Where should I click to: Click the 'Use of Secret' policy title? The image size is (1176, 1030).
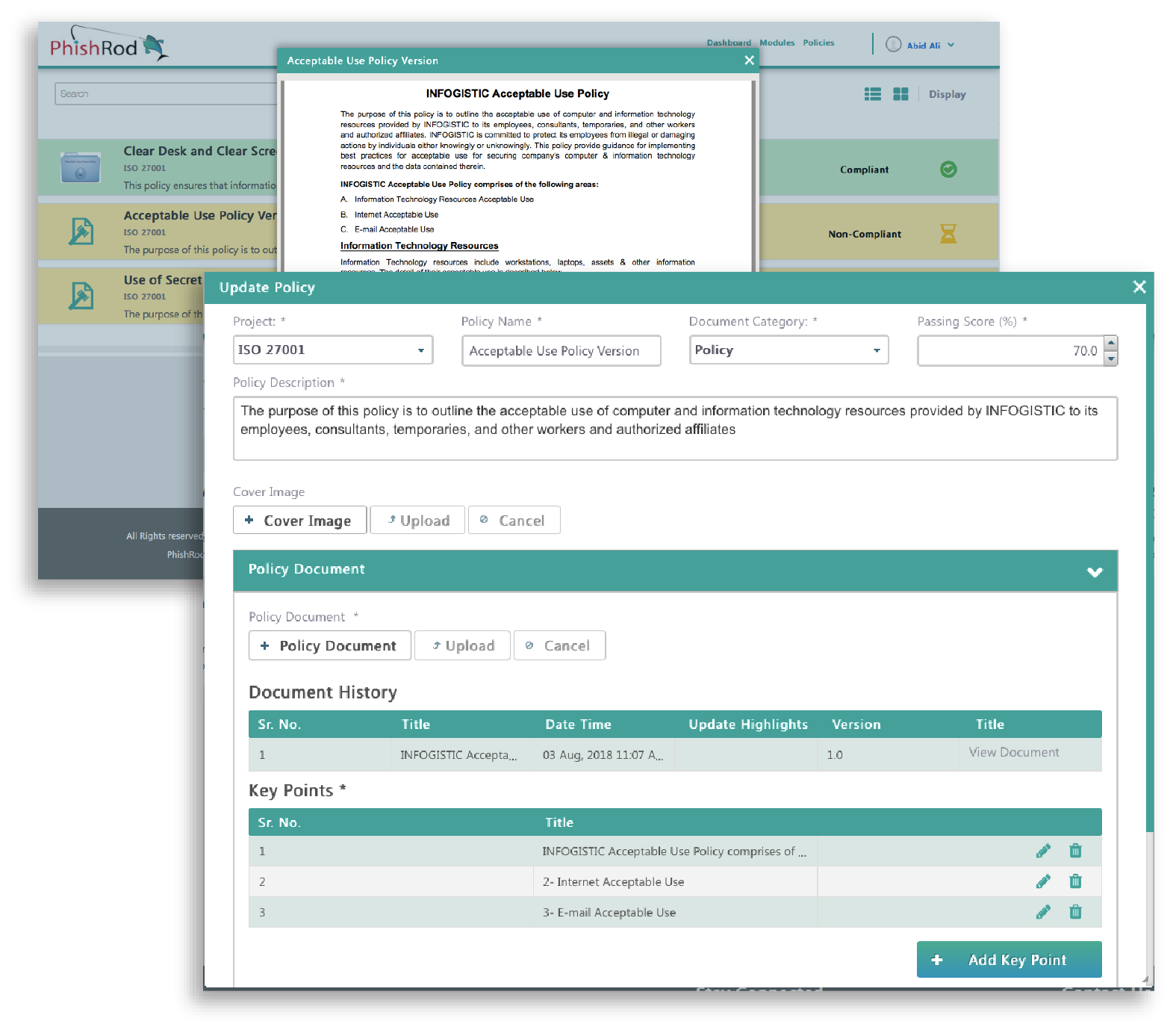163,280
